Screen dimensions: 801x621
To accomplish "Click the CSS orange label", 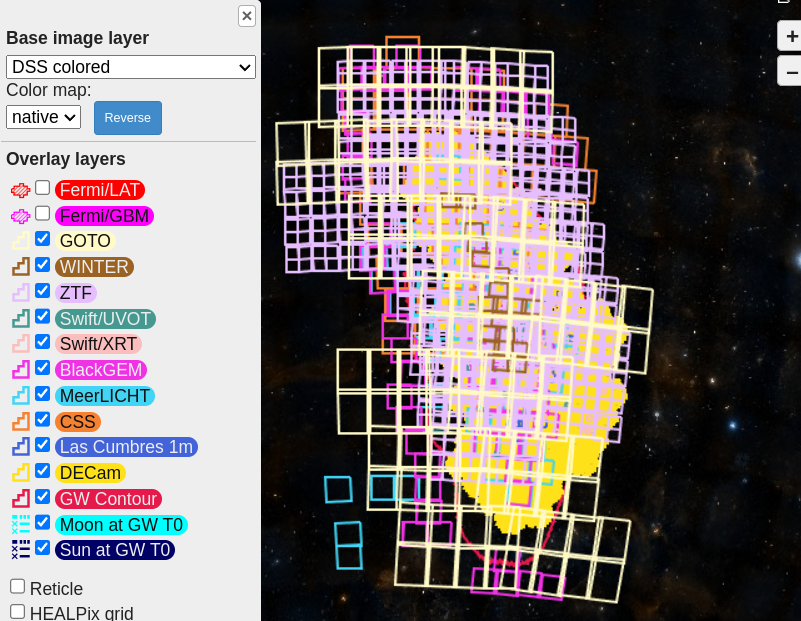I will pyautogui.click(x=78, y=422).
